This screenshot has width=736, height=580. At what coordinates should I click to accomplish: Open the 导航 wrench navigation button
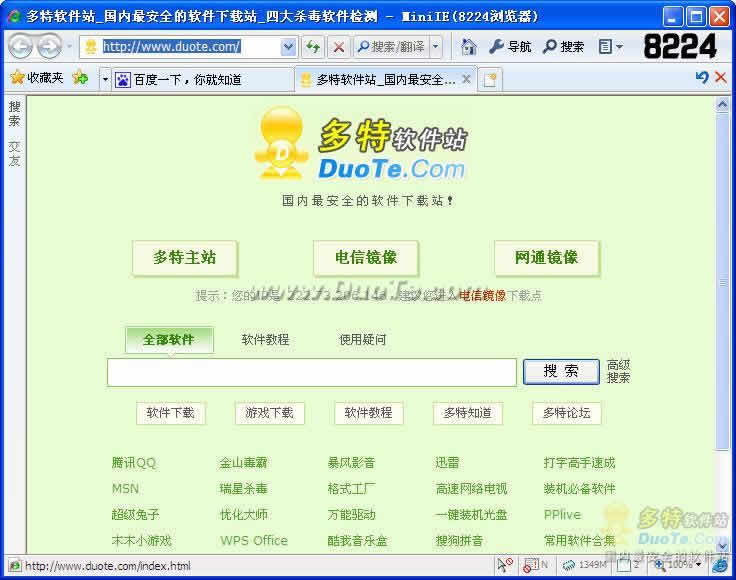(x=510, y=46)
